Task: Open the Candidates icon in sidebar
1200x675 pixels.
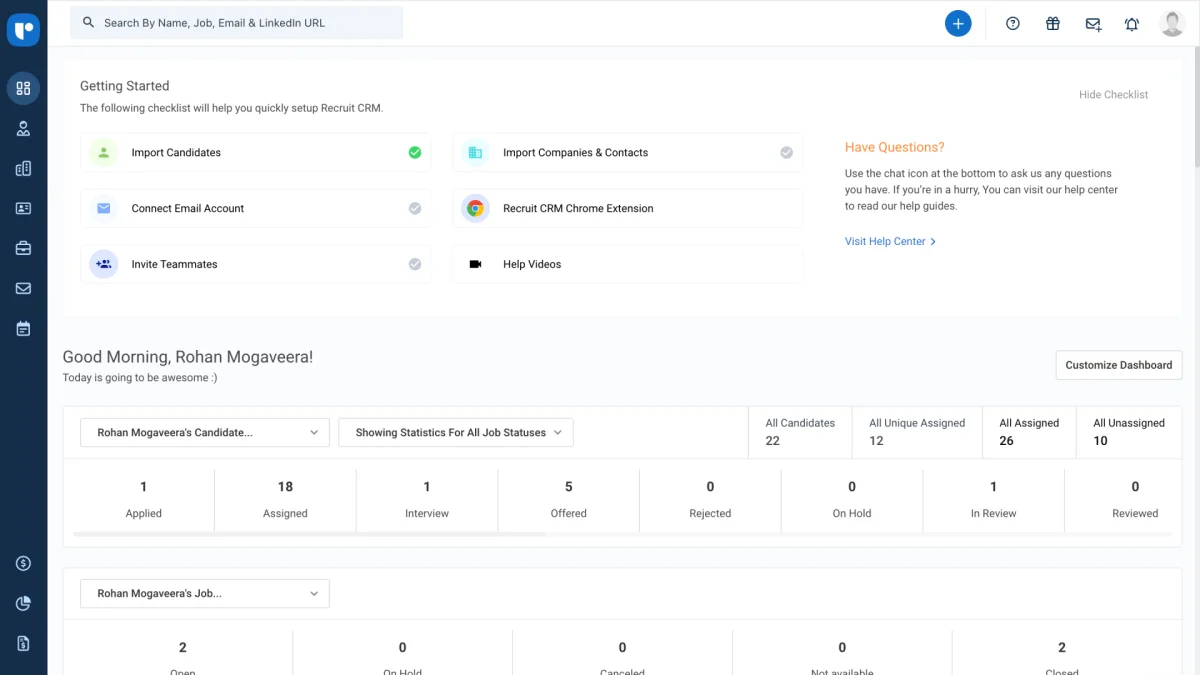Action: click(23, 128)
